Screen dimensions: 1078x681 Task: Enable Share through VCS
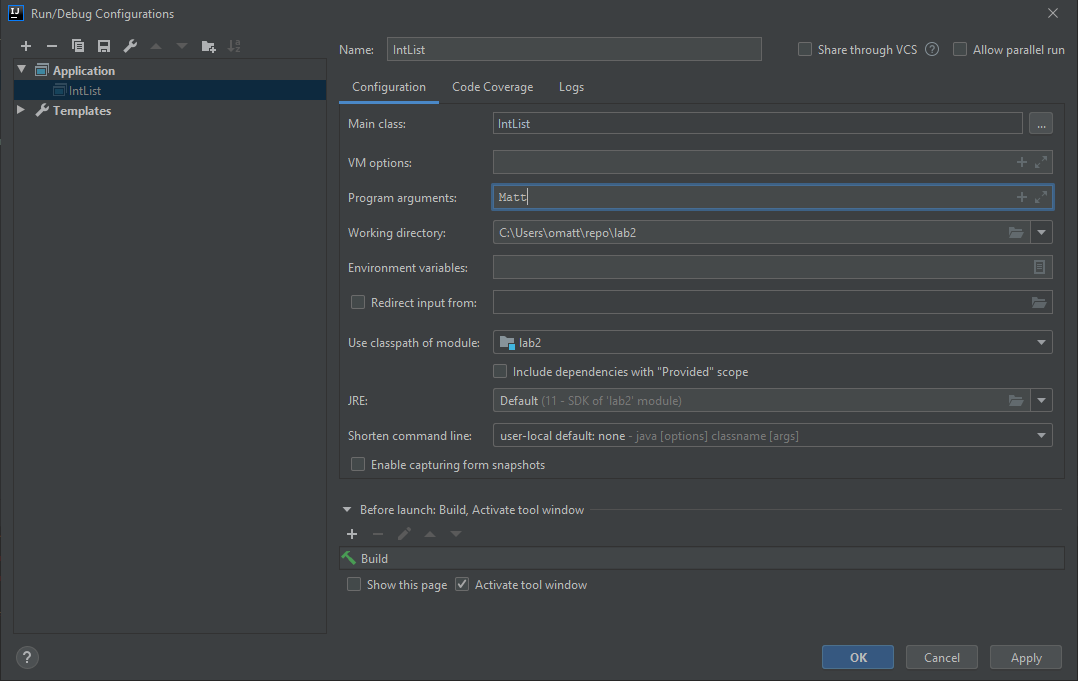tap(805, 48)
